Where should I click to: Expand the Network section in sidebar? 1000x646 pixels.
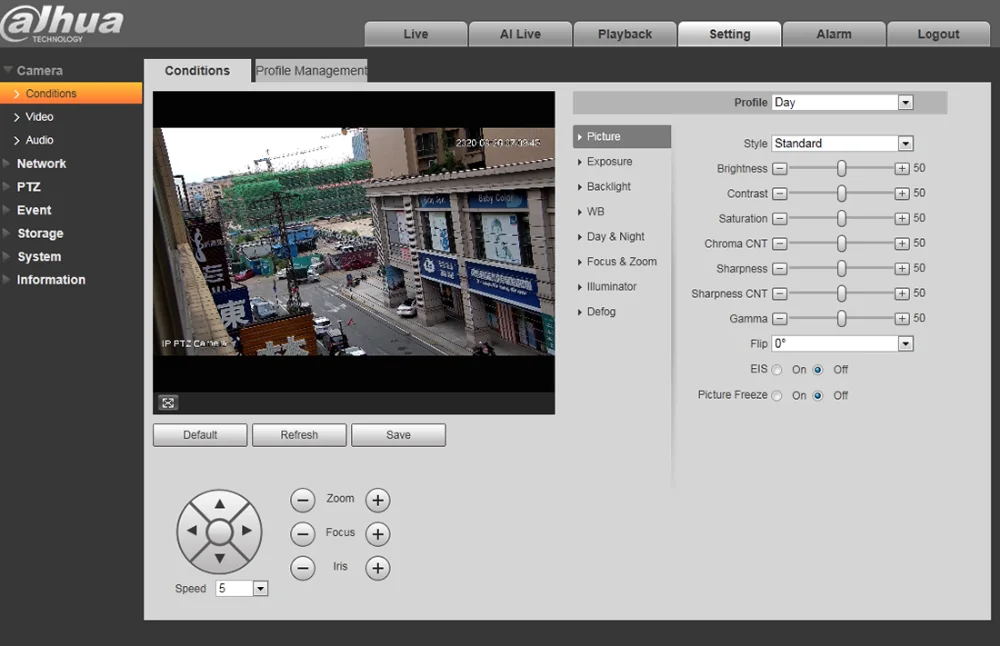point(41,164)
